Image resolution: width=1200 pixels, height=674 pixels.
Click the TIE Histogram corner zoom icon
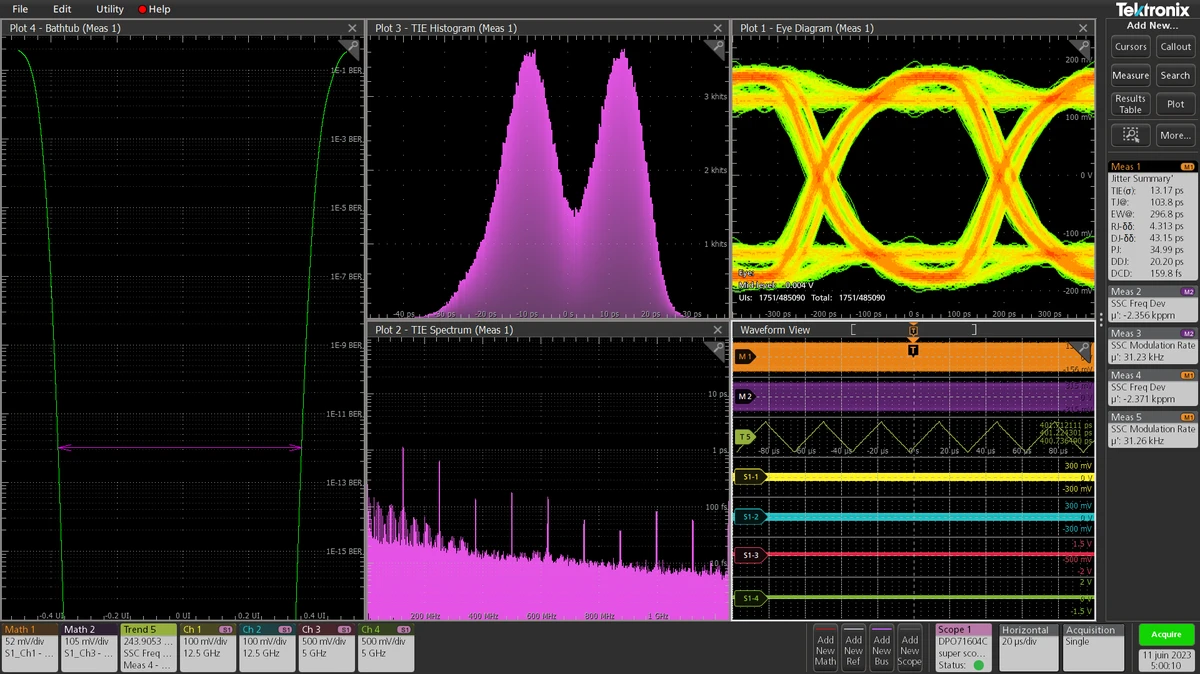(x=716, y=48)
